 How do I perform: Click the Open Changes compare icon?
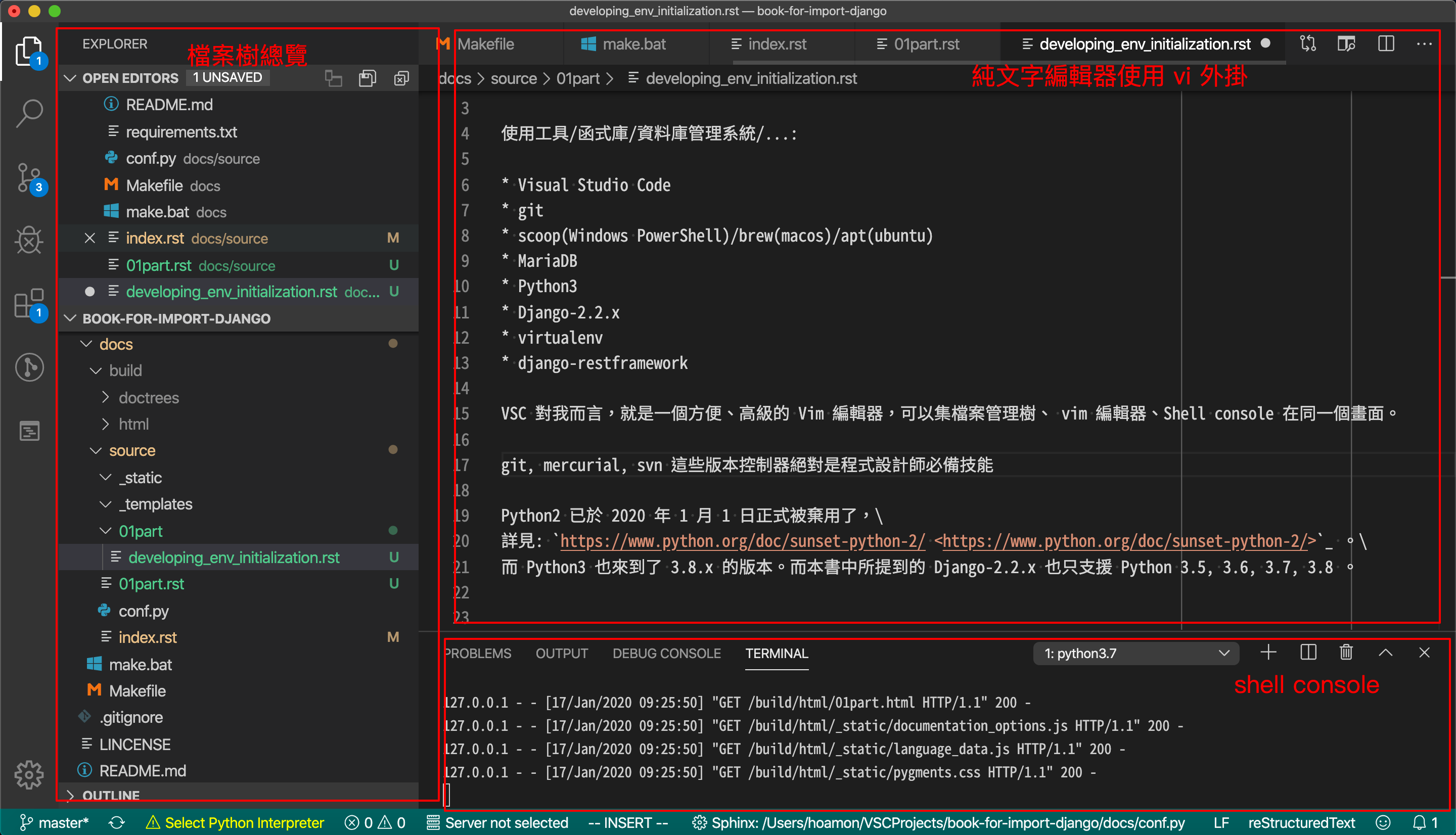1308,44
